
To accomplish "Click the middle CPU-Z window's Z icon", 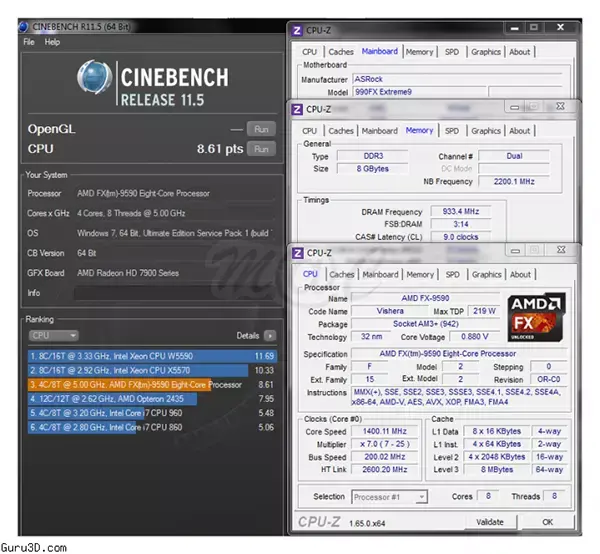I will tap(297, 109).
